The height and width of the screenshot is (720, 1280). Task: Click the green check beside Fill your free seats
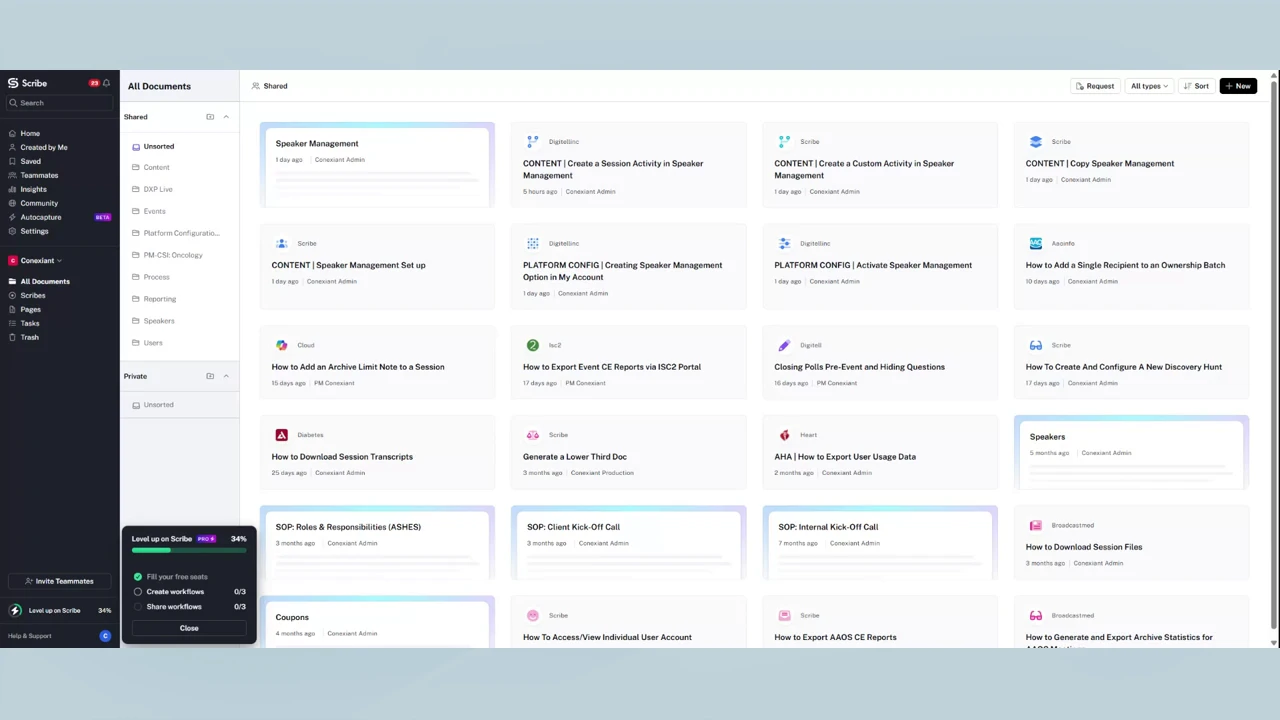pyautogui.click(x=138, y=577)
